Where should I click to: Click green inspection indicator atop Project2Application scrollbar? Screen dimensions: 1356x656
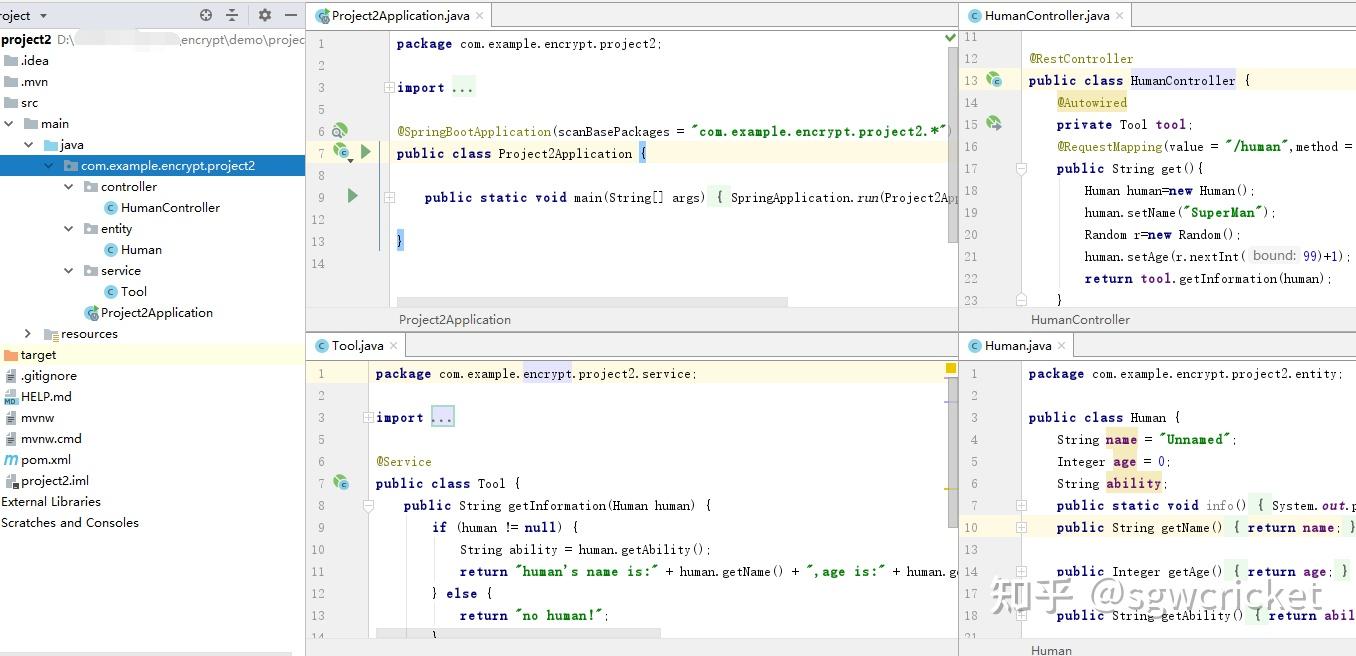tap(947, 35)
